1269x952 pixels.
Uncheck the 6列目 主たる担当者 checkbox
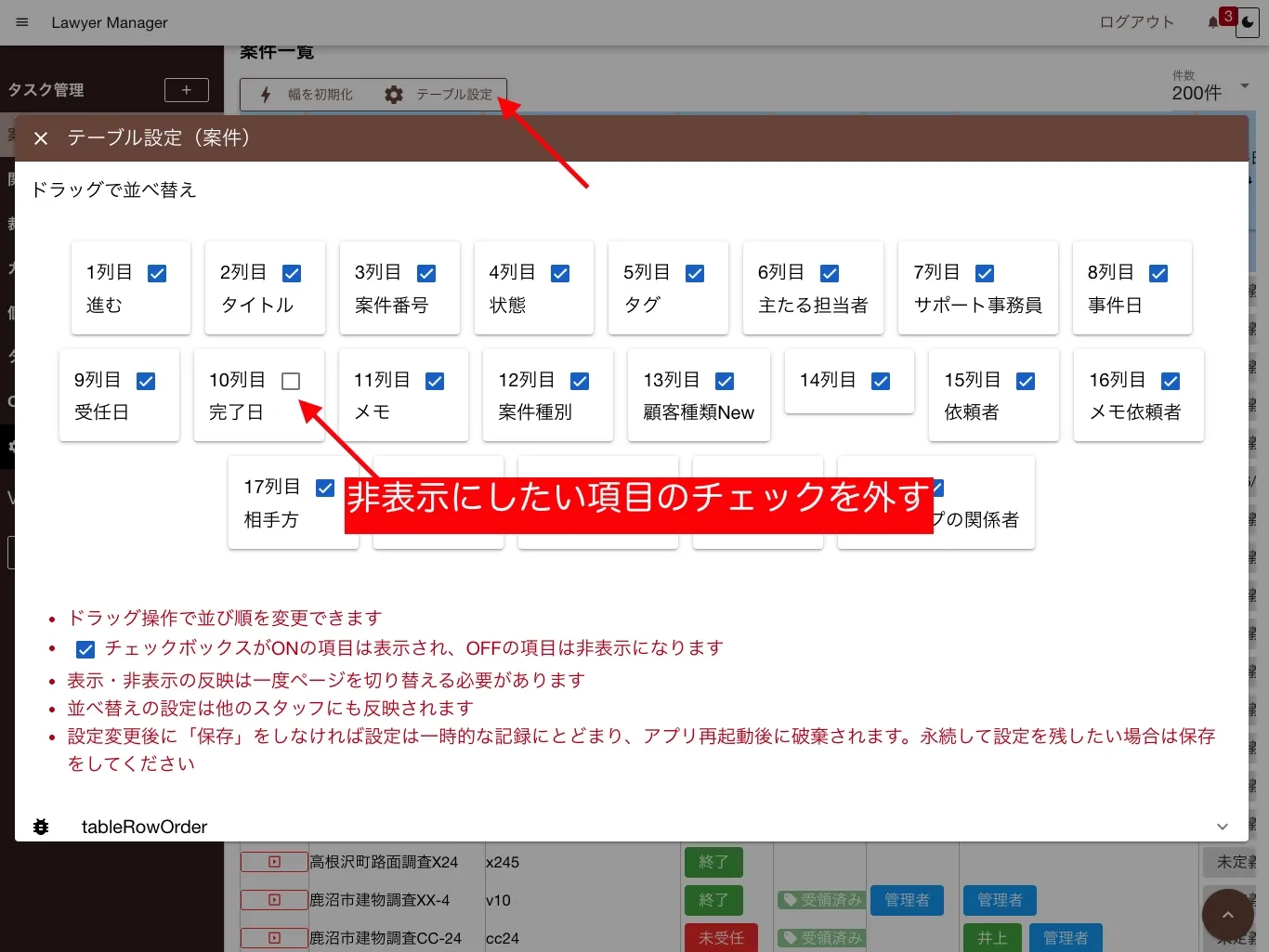(830, 273)
